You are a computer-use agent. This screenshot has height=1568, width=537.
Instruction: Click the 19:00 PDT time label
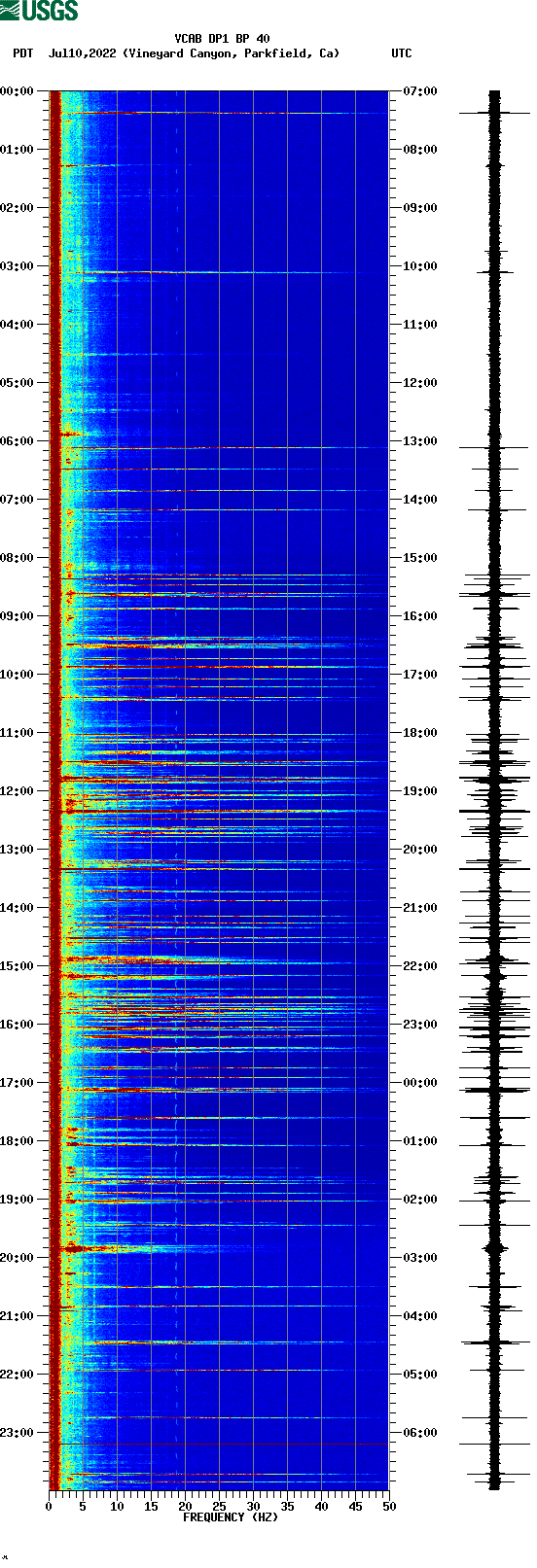click(x=17, y=1200)
